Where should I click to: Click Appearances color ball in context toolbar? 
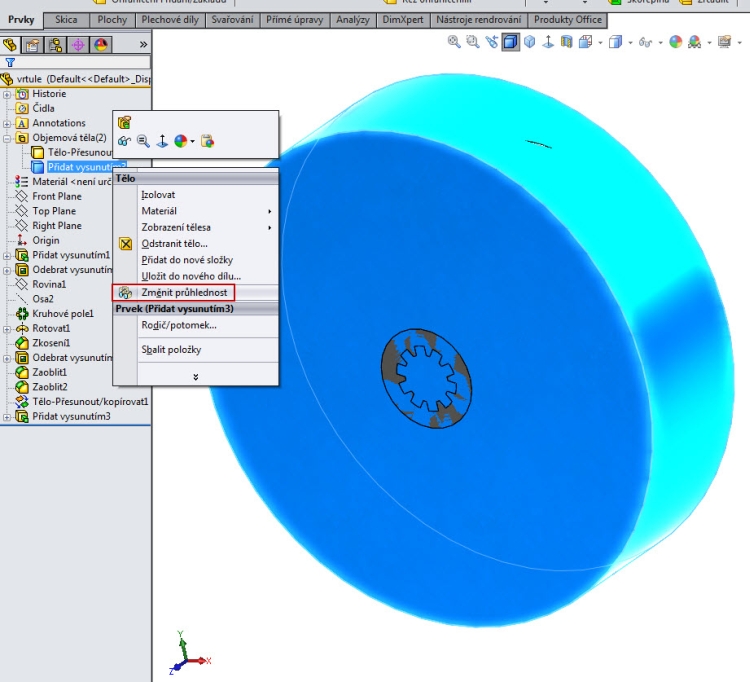pyautogui.click(x=181, y=141)
